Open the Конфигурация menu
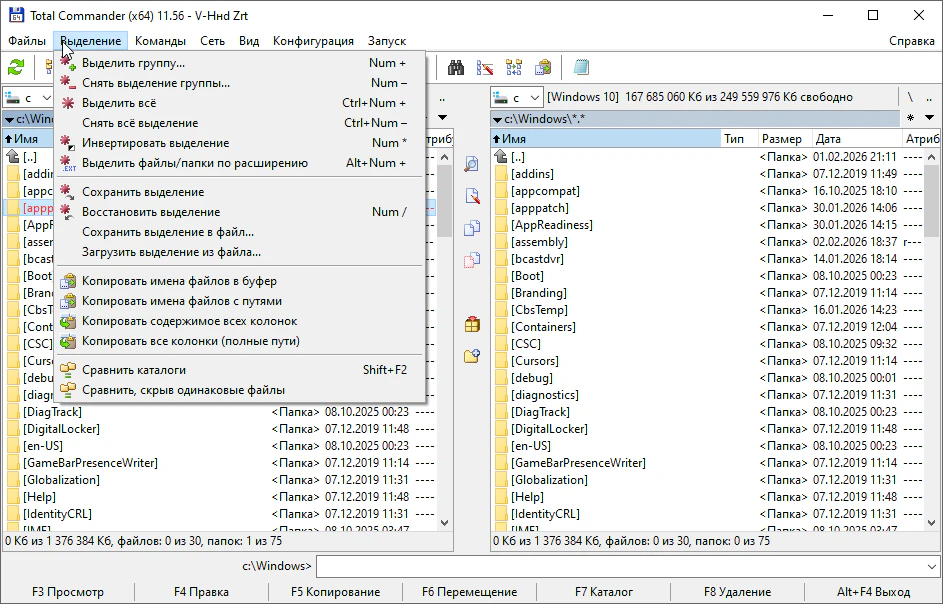 (313, 41)
